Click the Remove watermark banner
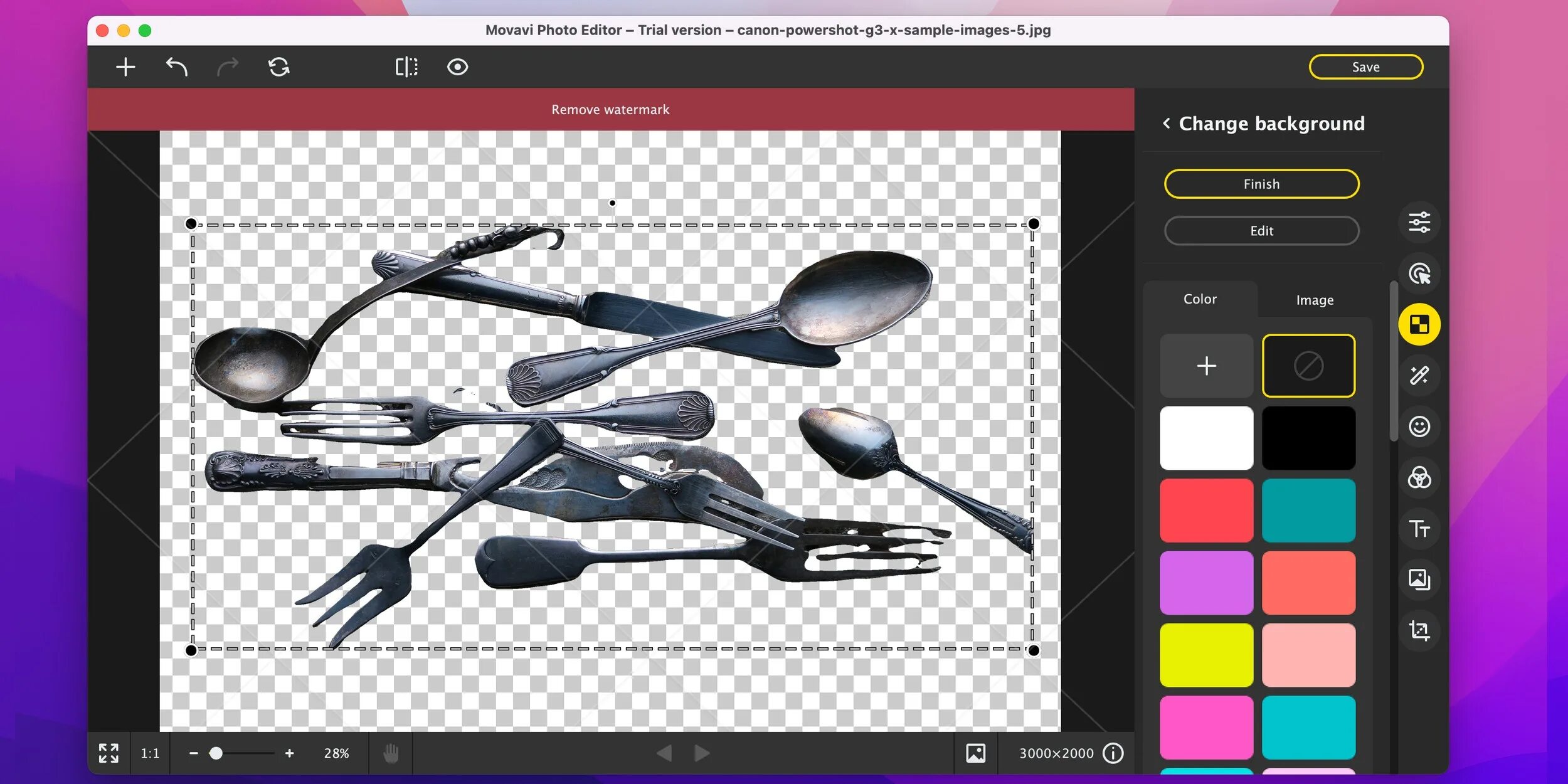 pyautogui.click(x=610, y=109)
